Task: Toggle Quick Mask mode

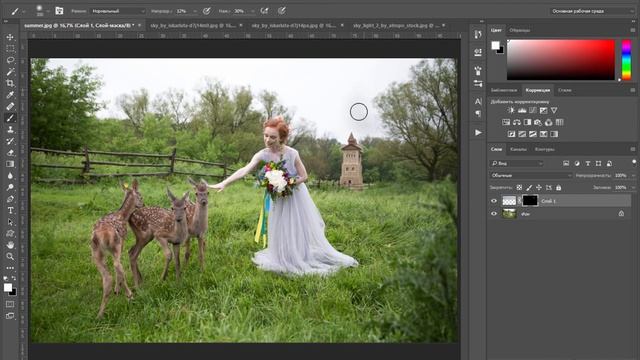Action: 10,304
